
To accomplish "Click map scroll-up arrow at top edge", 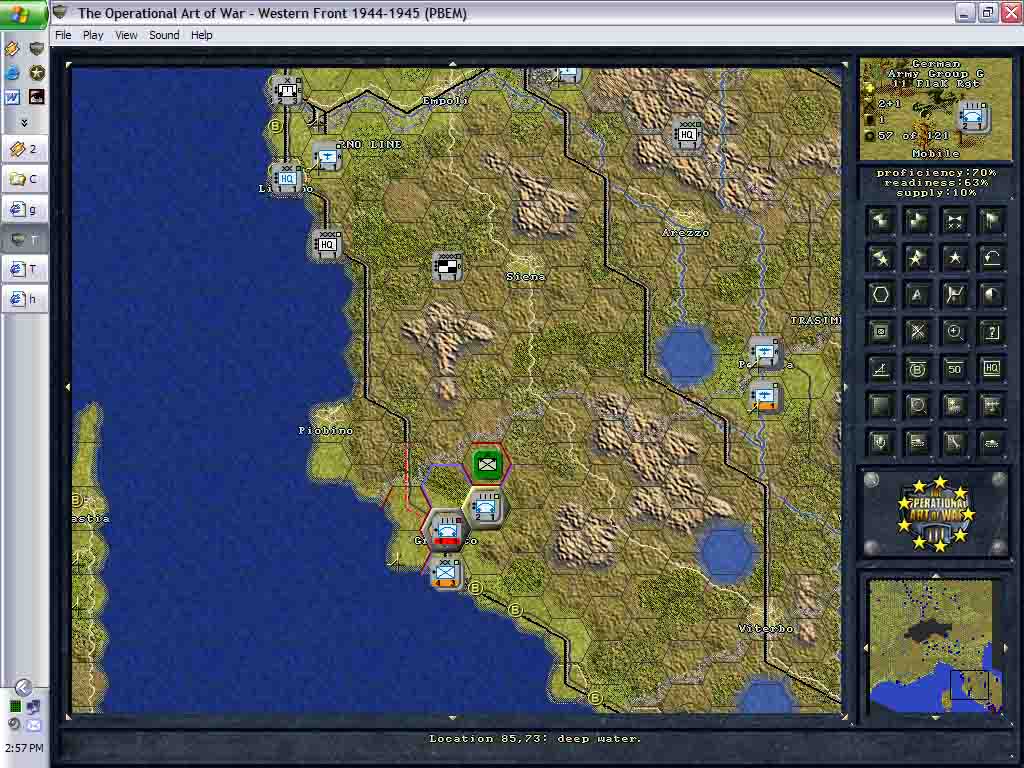I will tap(453, 64).
